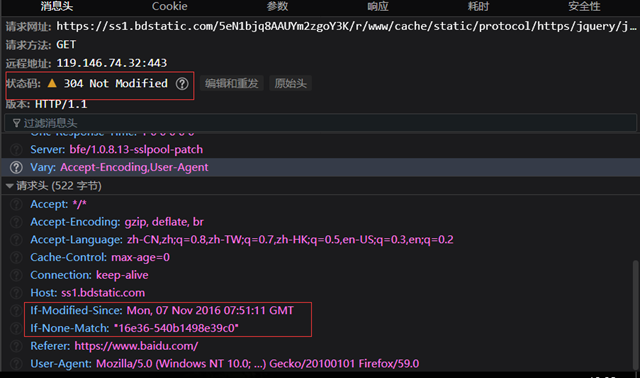Open help icon for Vary header

[16, 167]
